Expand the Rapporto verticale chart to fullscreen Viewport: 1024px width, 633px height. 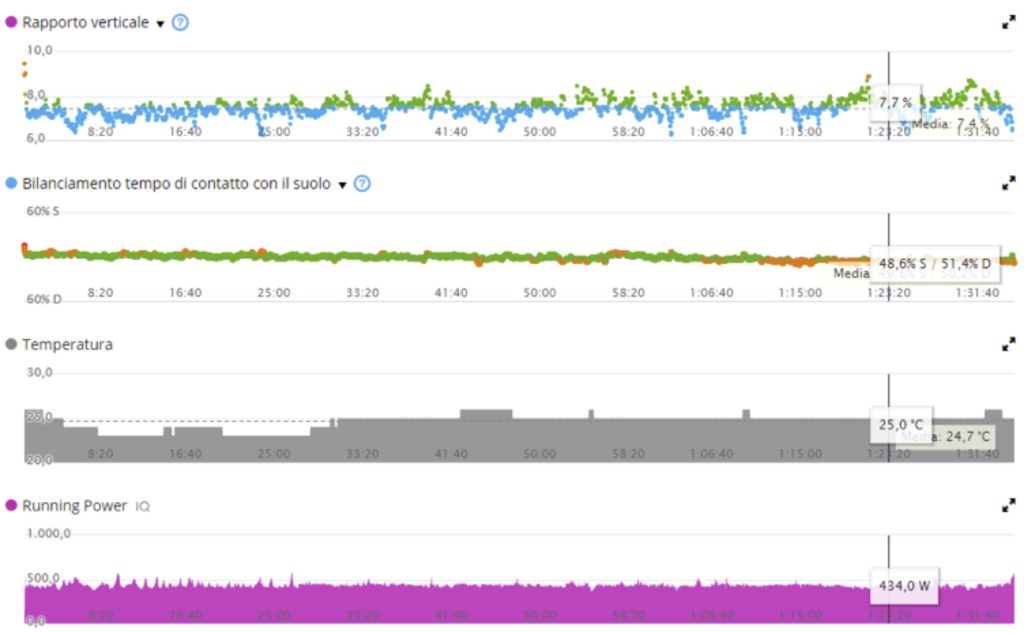click(x=1008, y=23)
